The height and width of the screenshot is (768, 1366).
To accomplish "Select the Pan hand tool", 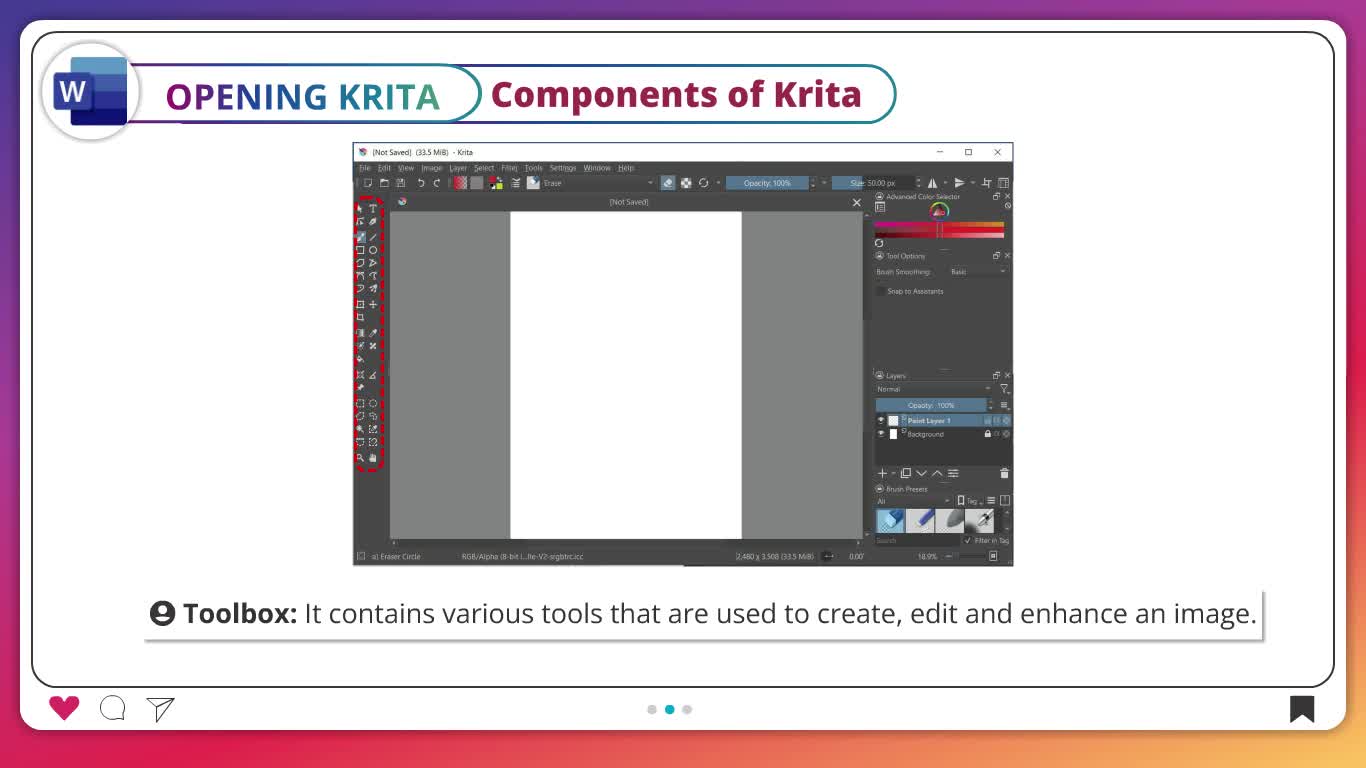I will click(x=373, y=458).
